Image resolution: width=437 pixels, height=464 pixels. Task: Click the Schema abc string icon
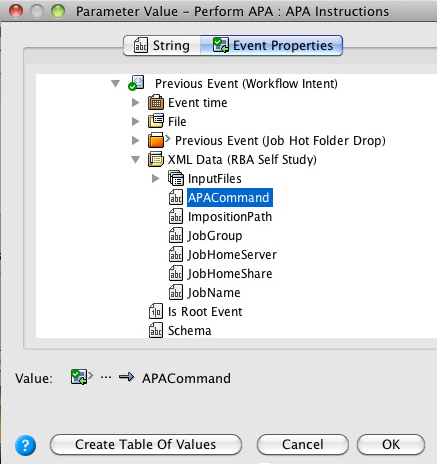(156, 330)
